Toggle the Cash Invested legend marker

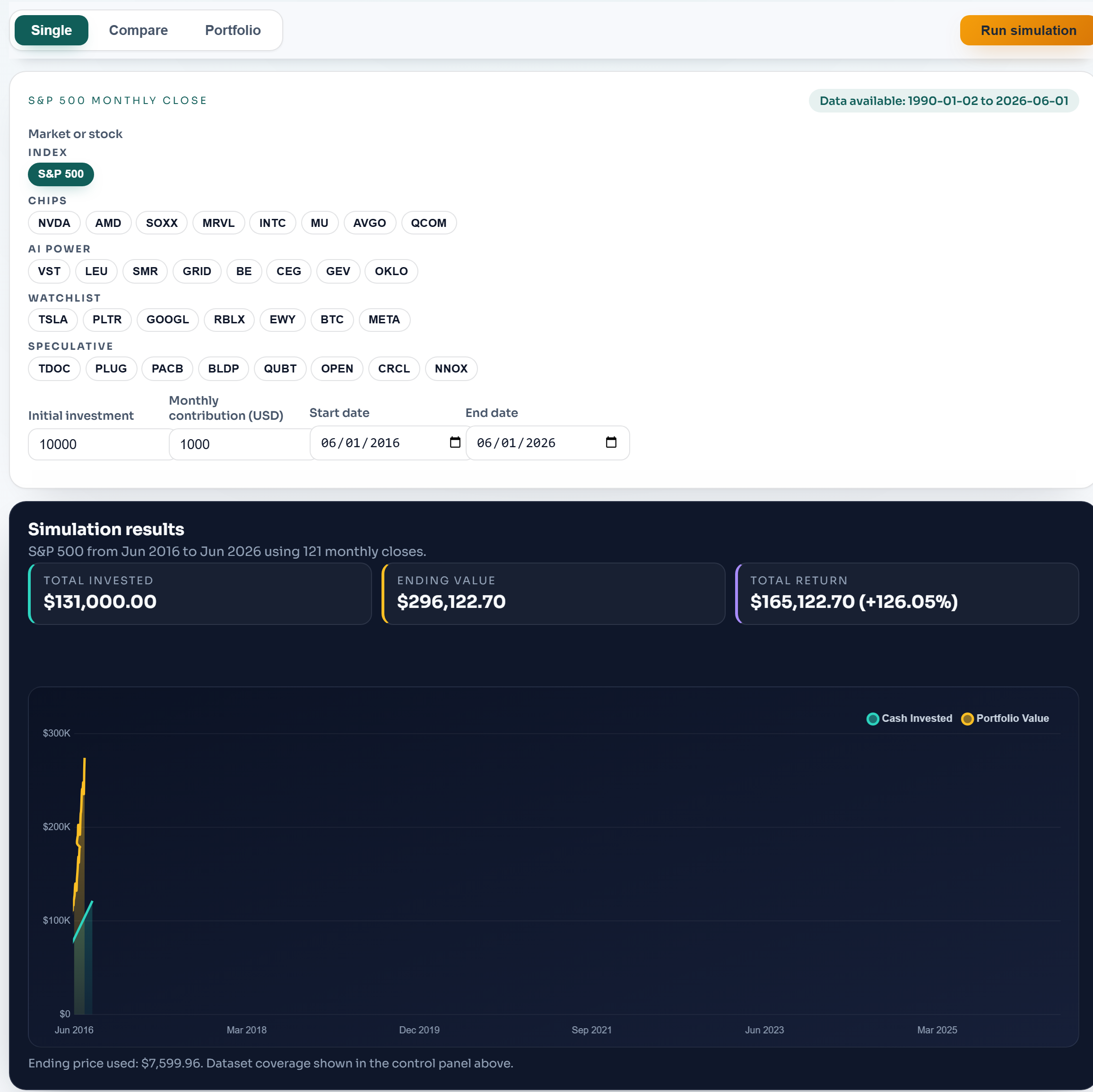click(x=872, y=719)
